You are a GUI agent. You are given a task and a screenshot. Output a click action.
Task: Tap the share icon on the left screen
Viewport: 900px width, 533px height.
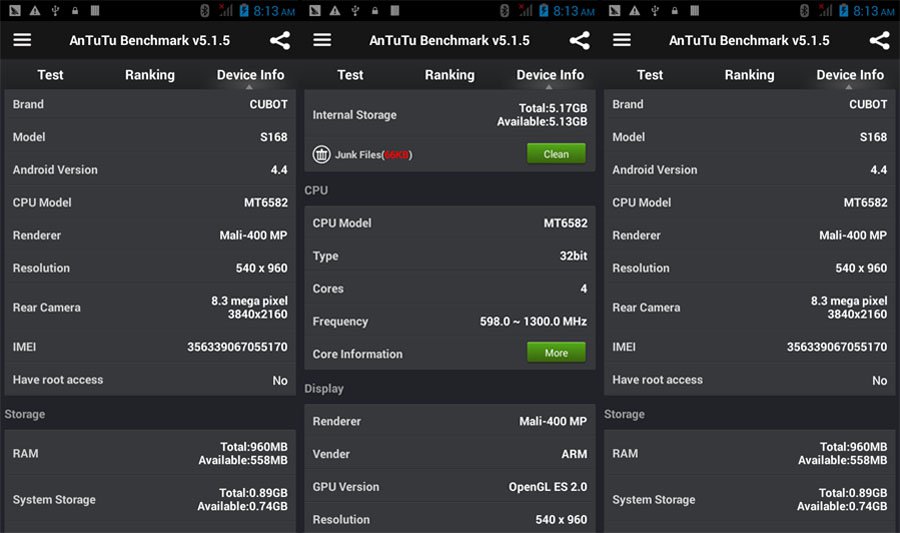(280, 40)
